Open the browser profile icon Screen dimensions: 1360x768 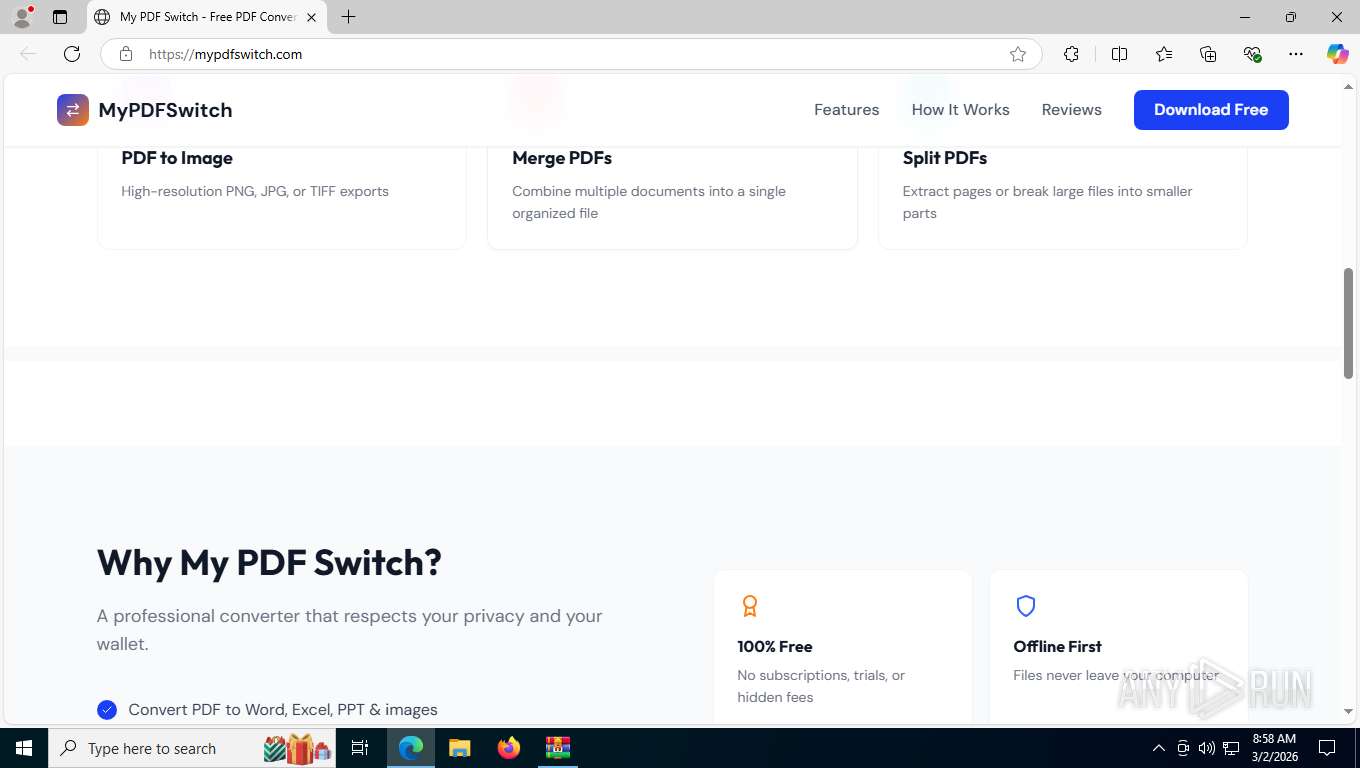22,17
